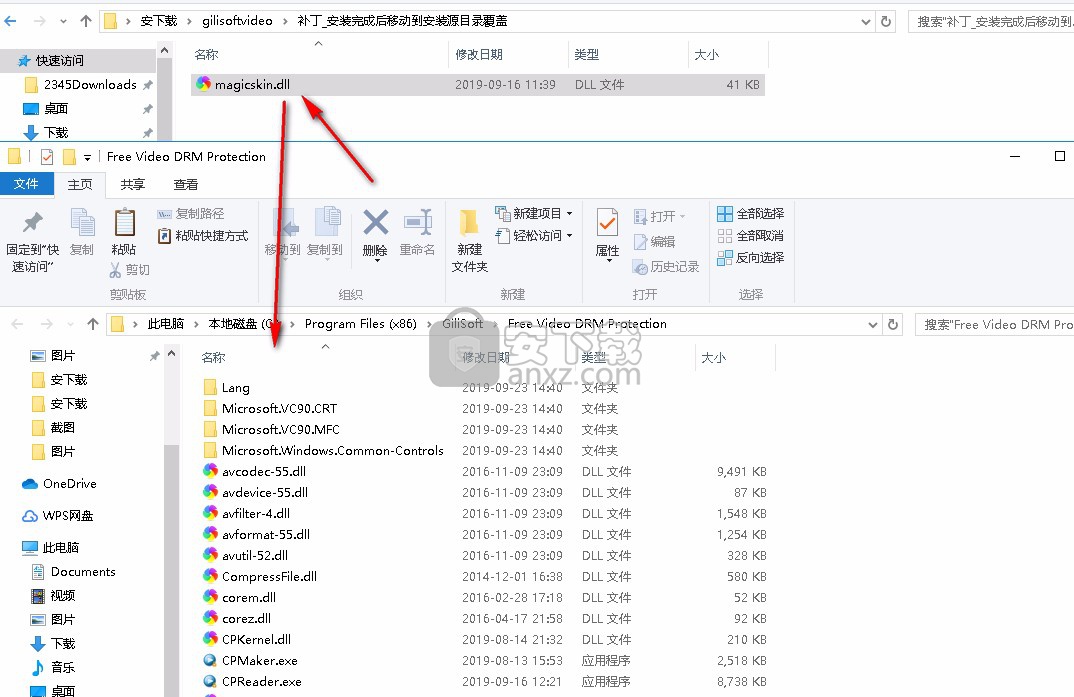
Task: Select the Microsoft.VC90.MFC folder
Action: pos(281,430)
